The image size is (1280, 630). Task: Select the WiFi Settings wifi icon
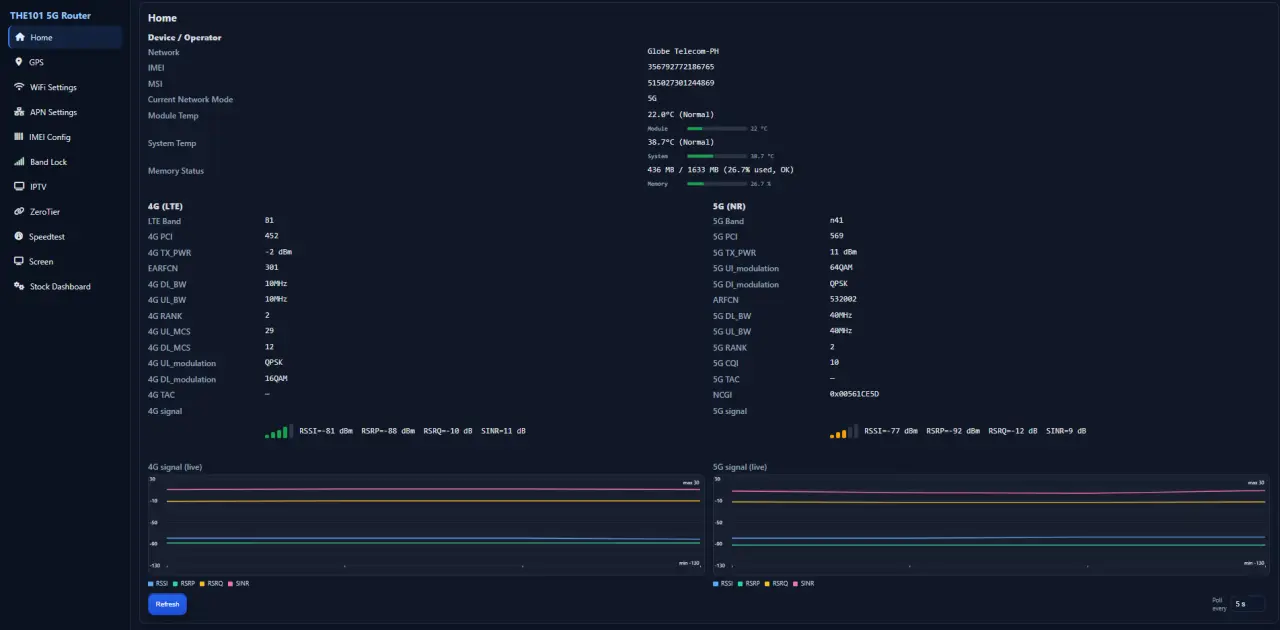click(19, 87)
